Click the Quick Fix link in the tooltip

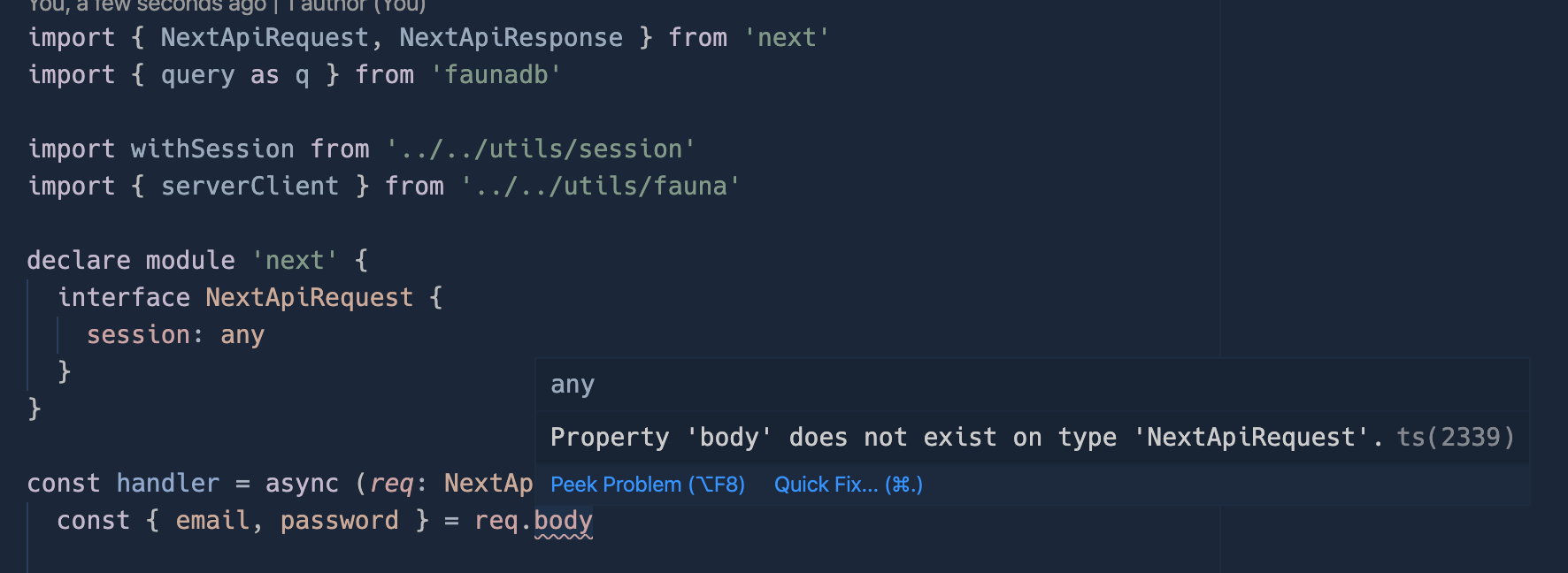[x=846, y=485]
